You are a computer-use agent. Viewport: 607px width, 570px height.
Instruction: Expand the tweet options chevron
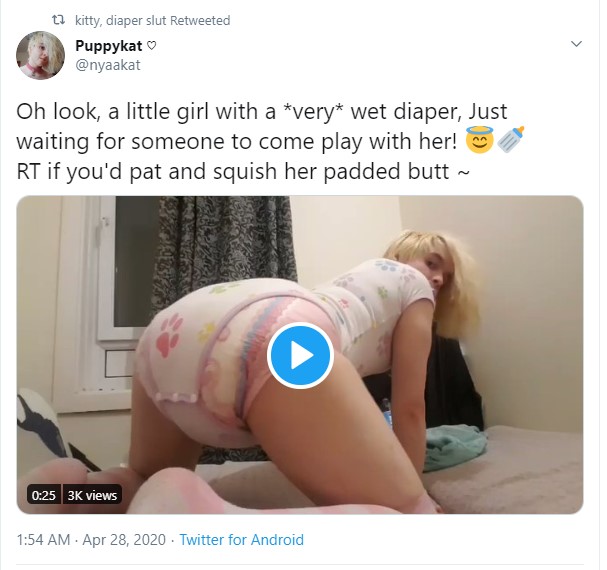click(x=576, y=43)
